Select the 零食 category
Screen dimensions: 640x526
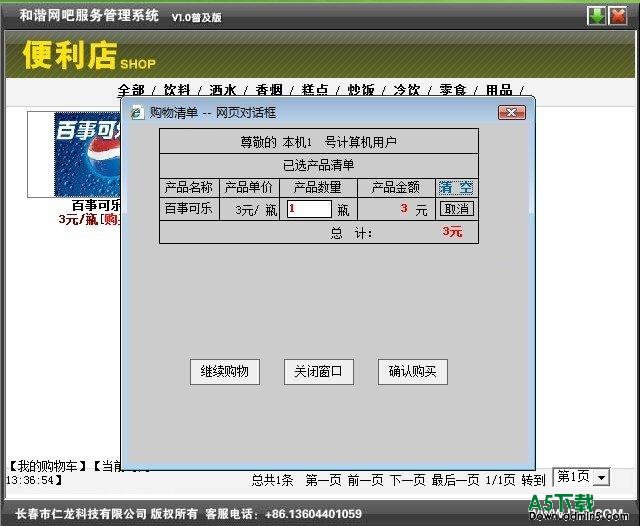453,90
